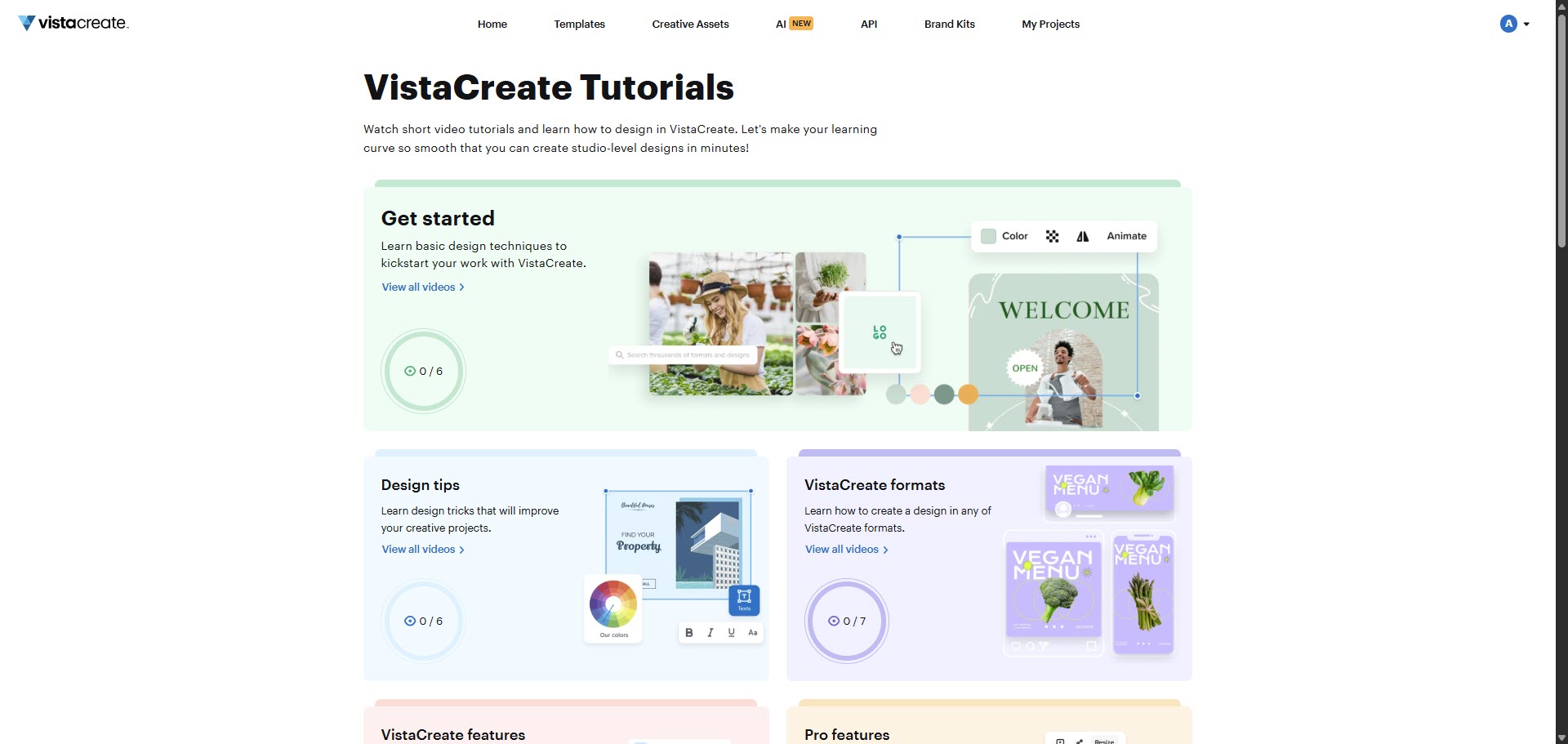Click the Design tips 0/6 progress circle

423,621
